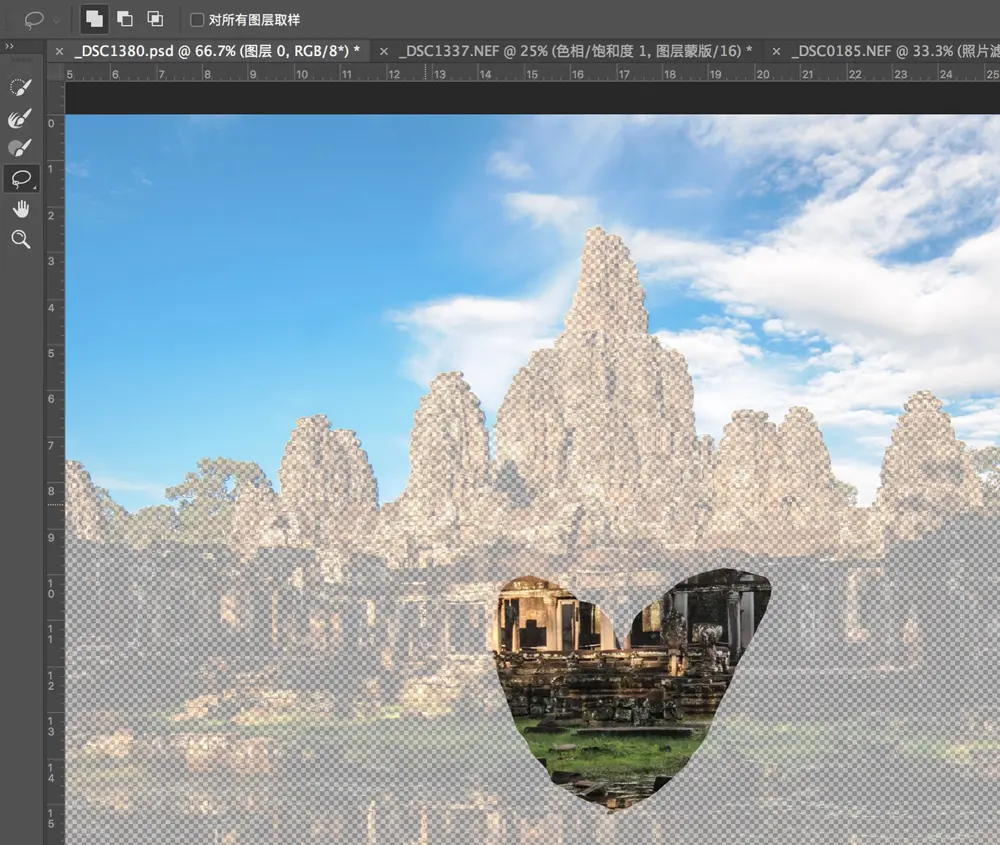Enable the 对所有图层取样 checkbox
The image size is (1000, 845).
197,20
